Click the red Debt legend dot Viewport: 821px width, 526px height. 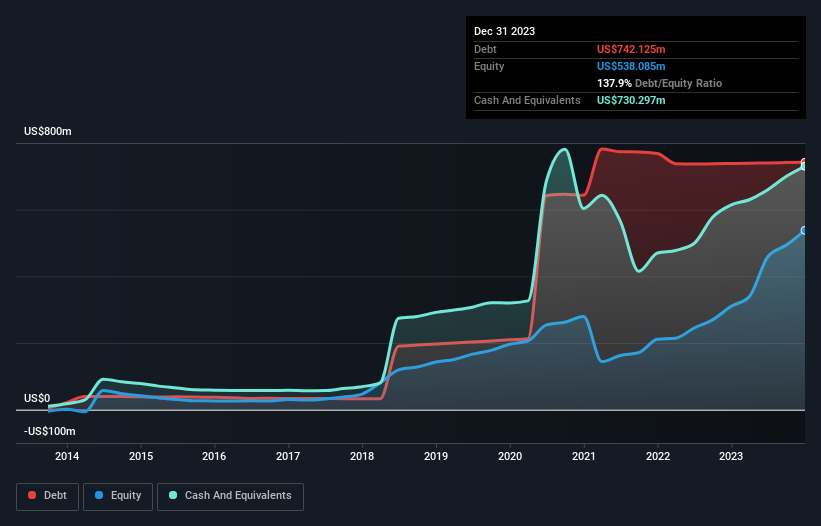pos(32,495)
